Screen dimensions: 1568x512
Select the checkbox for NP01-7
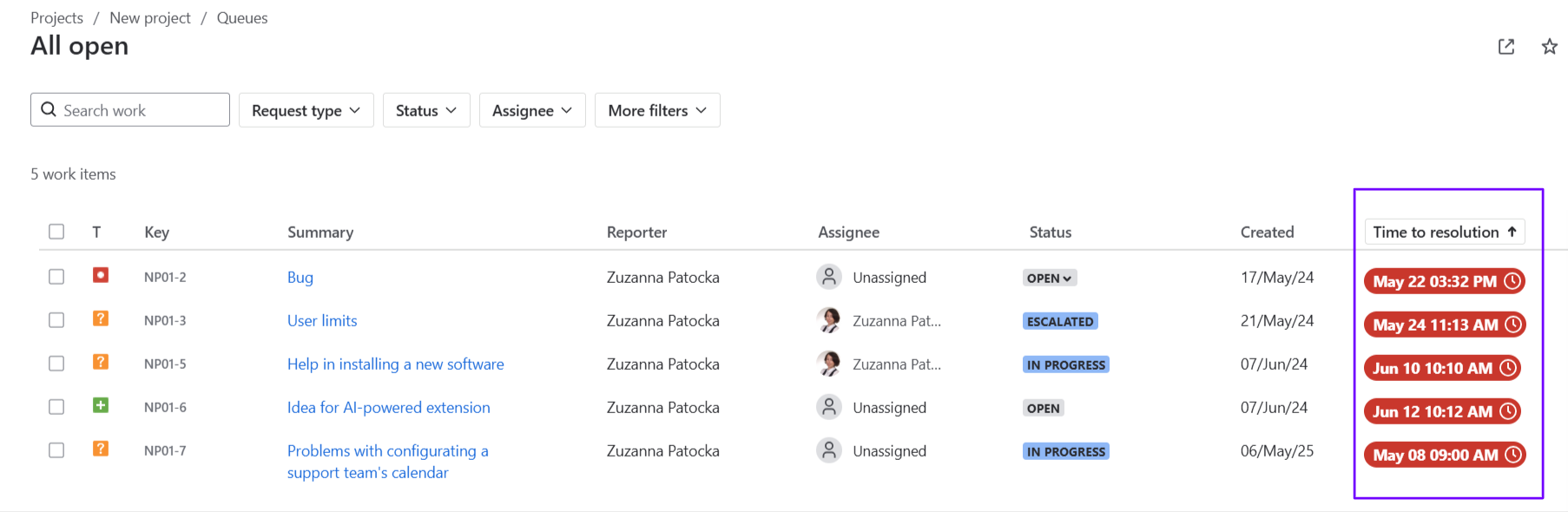(x=56, y=450)
